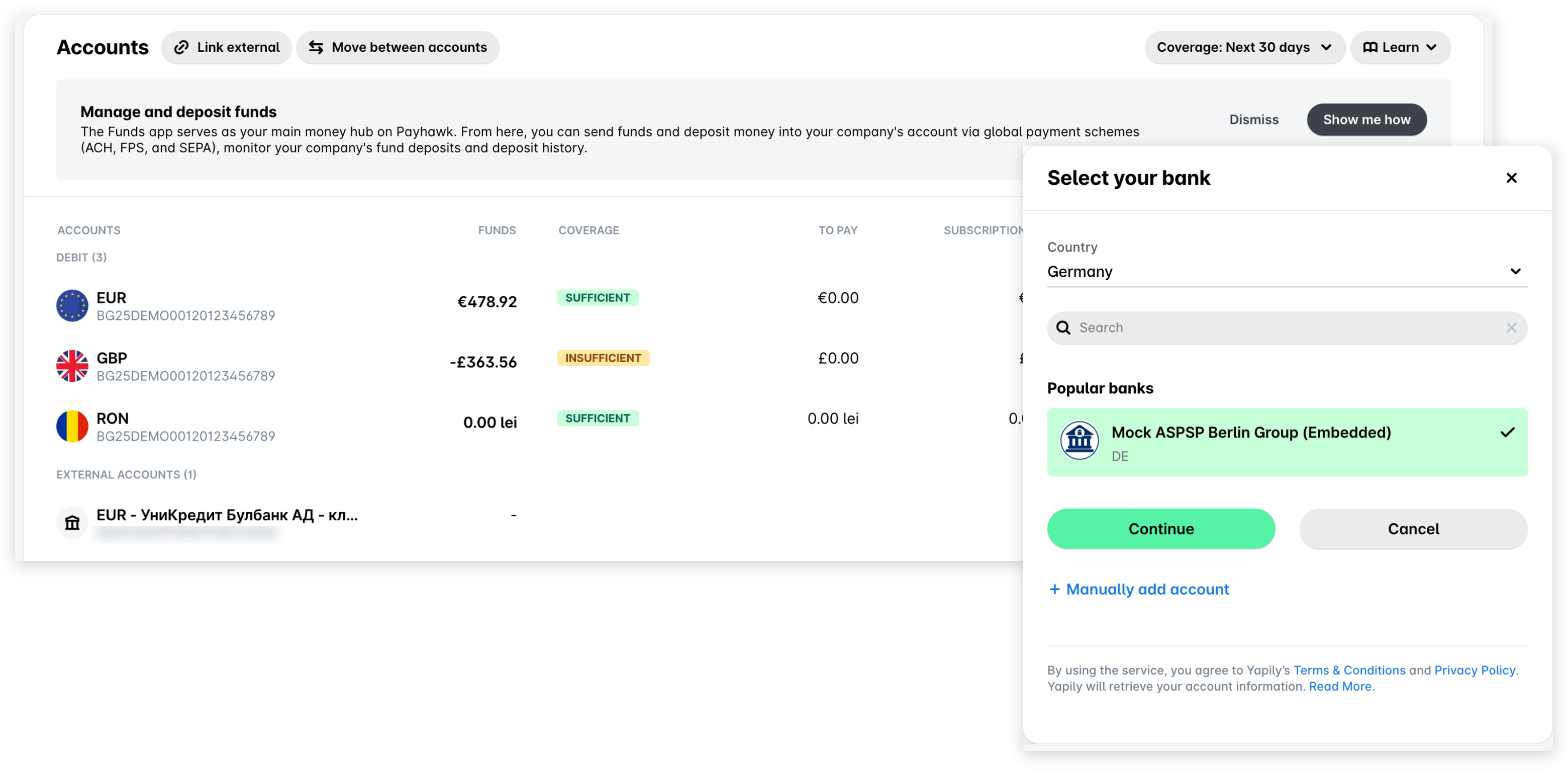Screen dimensions: 1568x771
Task: Click the COVERAGE column header
Action: pos(589,231)
